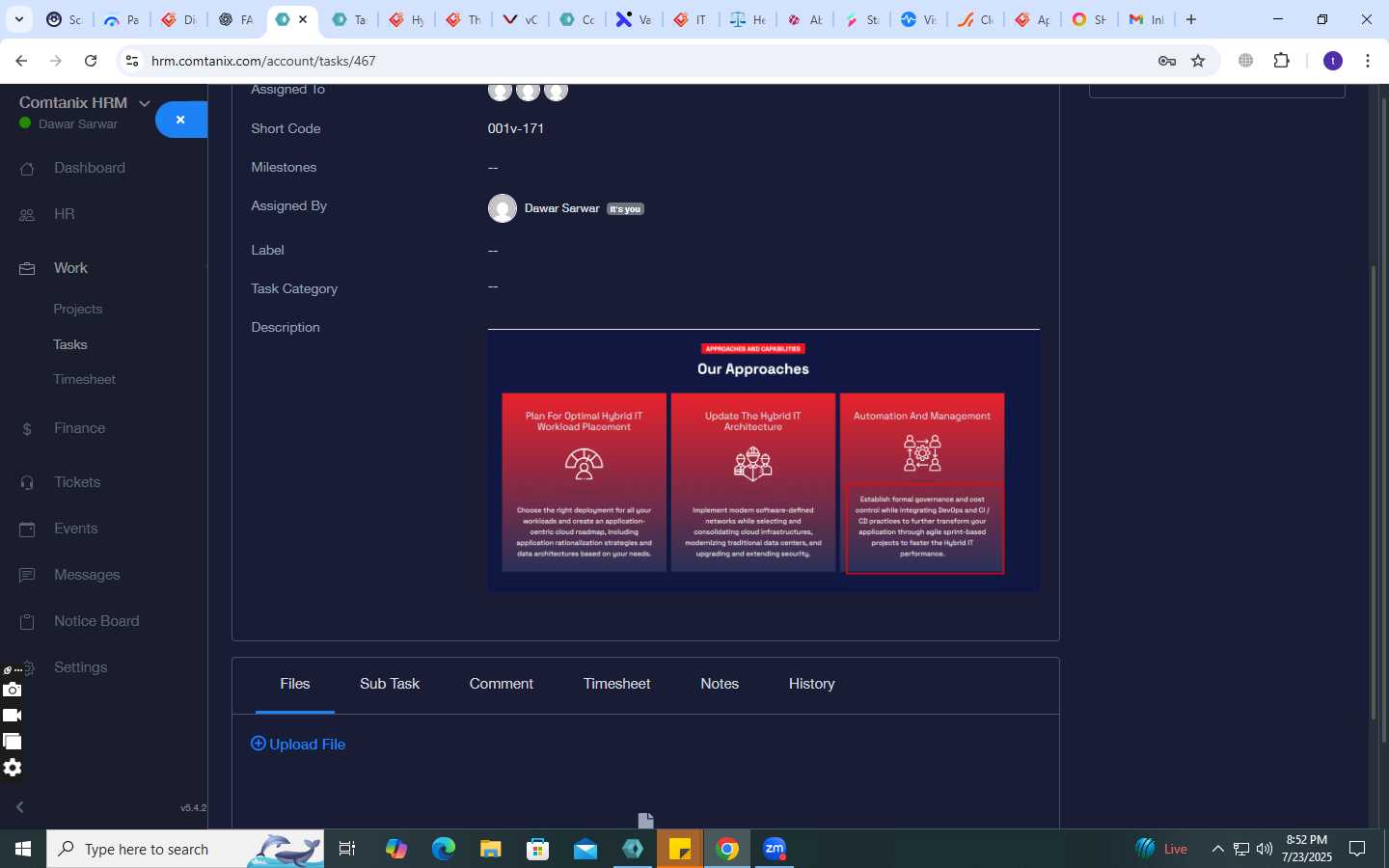Open Dashboard from the sidebar
Viewport: 1389px width, 868px height.
point(89,168)
